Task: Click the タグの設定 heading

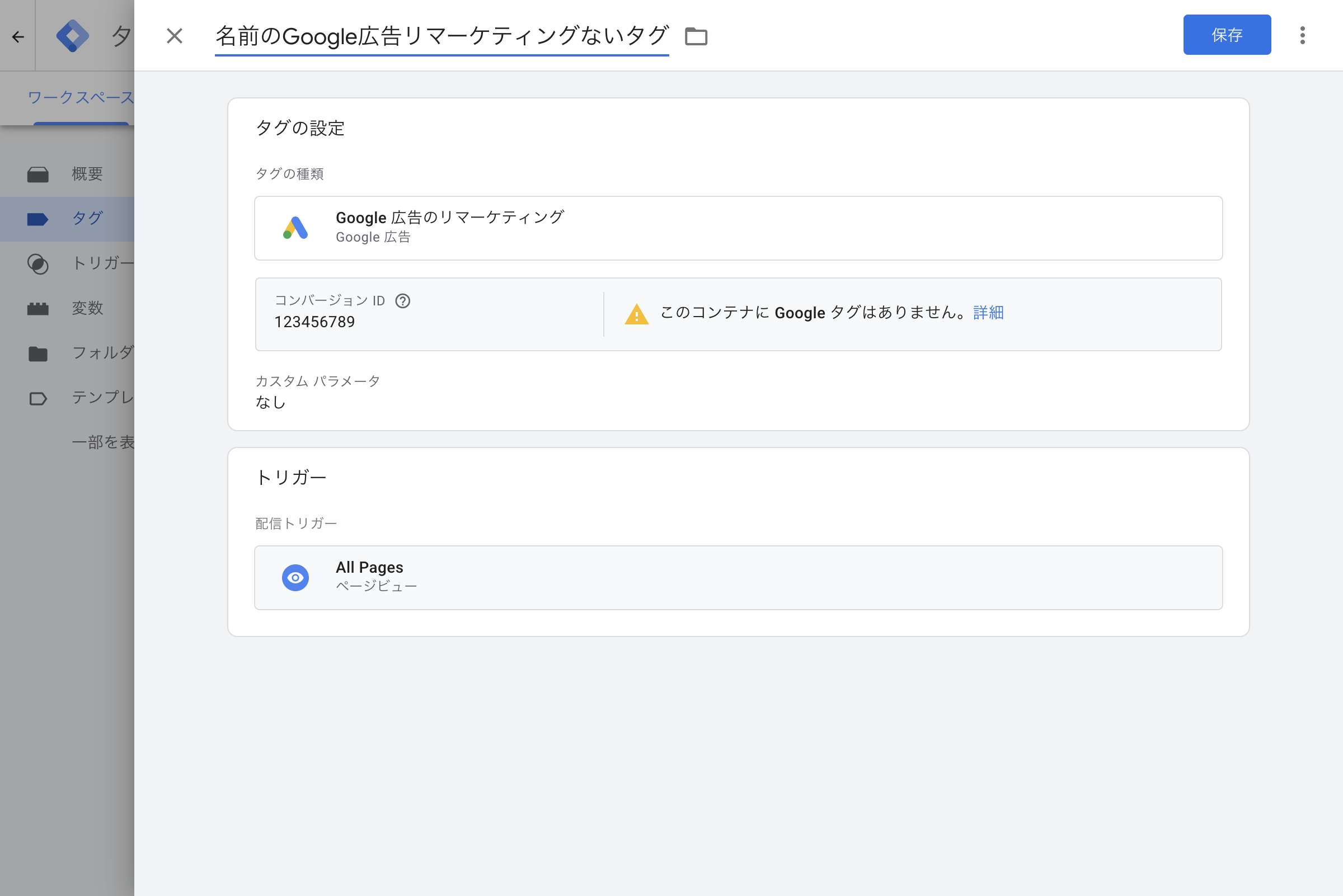Action: click(299, 128)
